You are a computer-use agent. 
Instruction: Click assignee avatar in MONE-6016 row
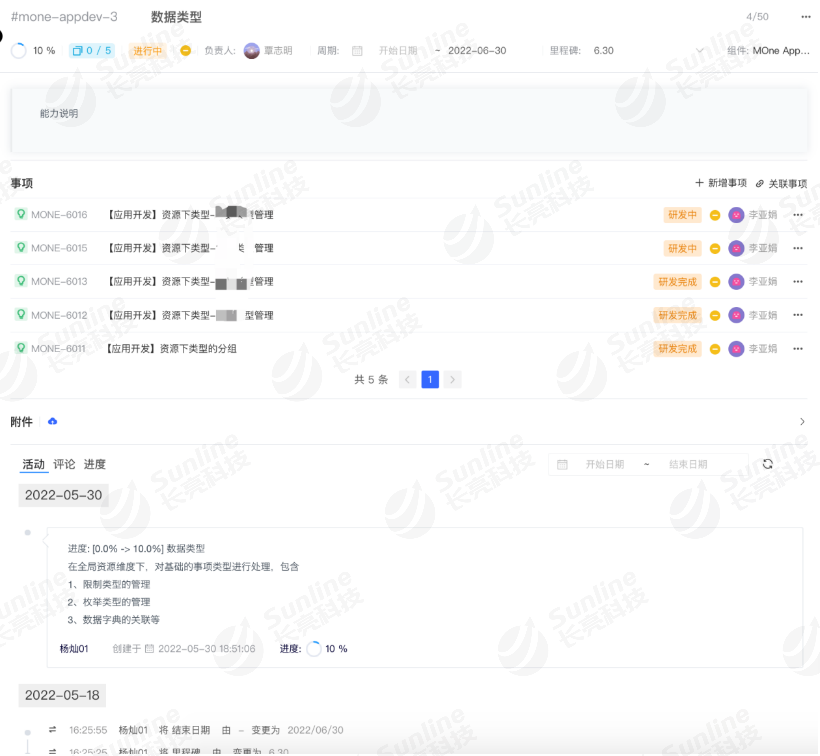coord(736,215)
